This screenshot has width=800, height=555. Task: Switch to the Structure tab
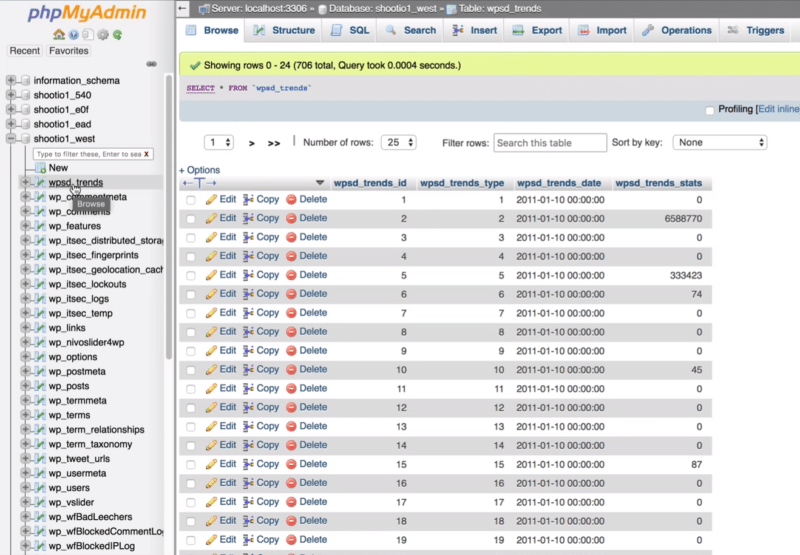coord(286,30)
